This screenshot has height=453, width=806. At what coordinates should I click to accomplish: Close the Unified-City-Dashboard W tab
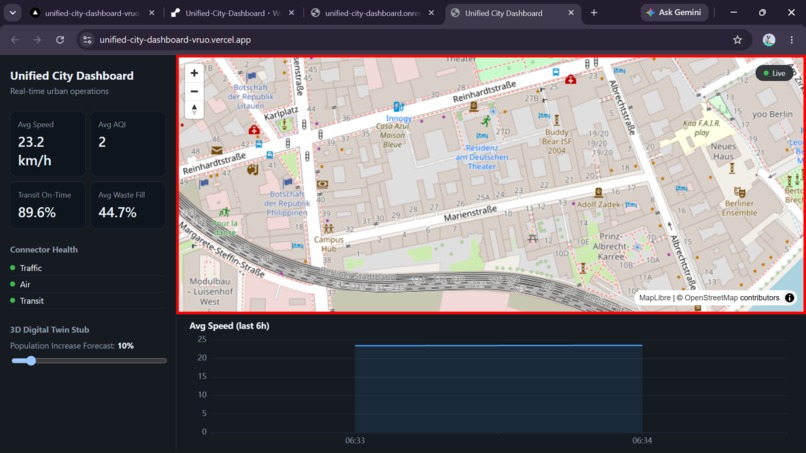point(291,13)
